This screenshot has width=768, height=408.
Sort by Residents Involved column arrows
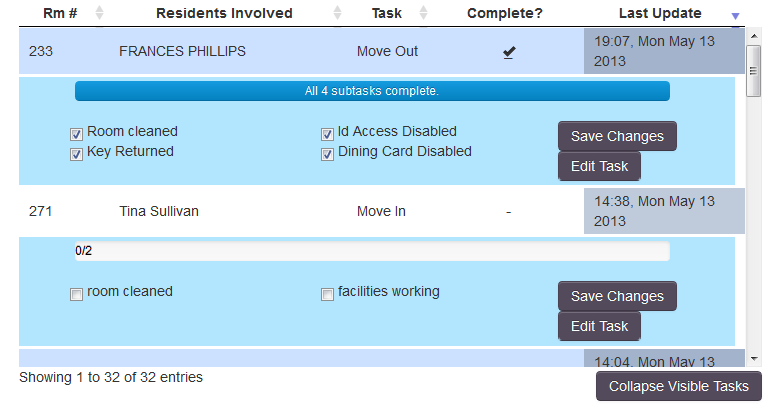coord(337,13)
